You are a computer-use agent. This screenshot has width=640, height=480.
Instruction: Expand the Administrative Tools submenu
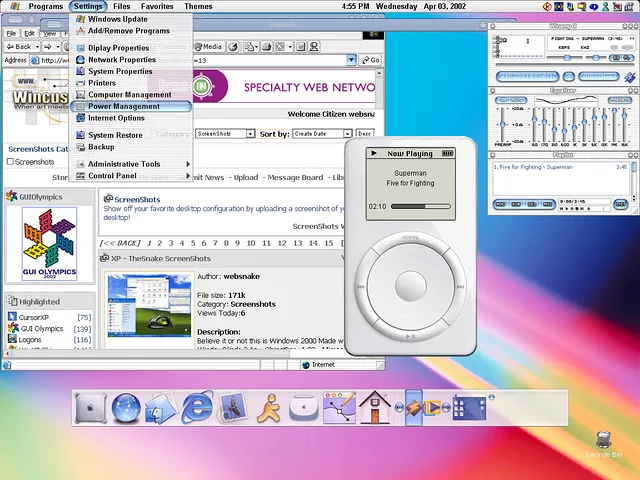click(x=123, y=164)
